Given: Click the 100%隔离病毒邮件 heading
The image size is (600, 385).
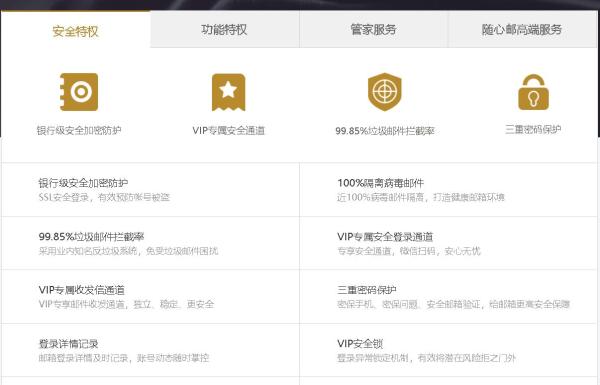Looking at the screenshot, I should pos(380,183).
